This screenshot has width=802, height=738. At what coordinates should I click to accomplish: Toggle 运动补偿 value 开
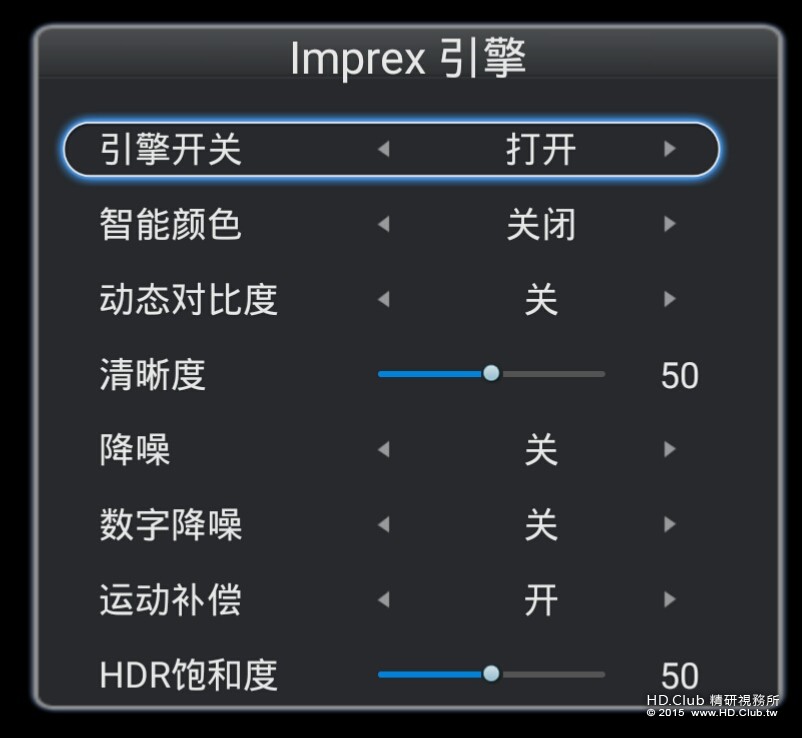[x=540, y=600]
